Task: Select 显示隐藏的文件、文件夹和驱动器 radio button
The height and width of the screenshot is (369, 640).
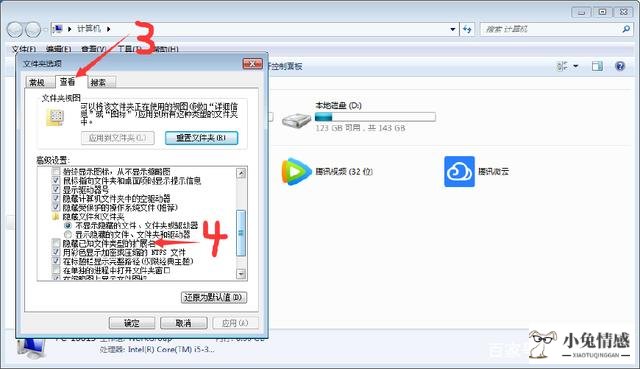Action: click(68, 234)
